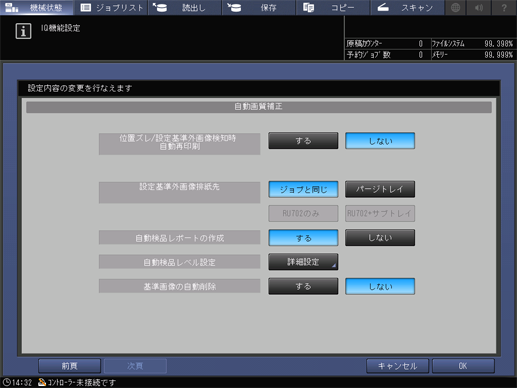The width and height of the screenshot is (517, 388).
Task: Select しない for 自動再印刷
Action: [x=380, y=141]
